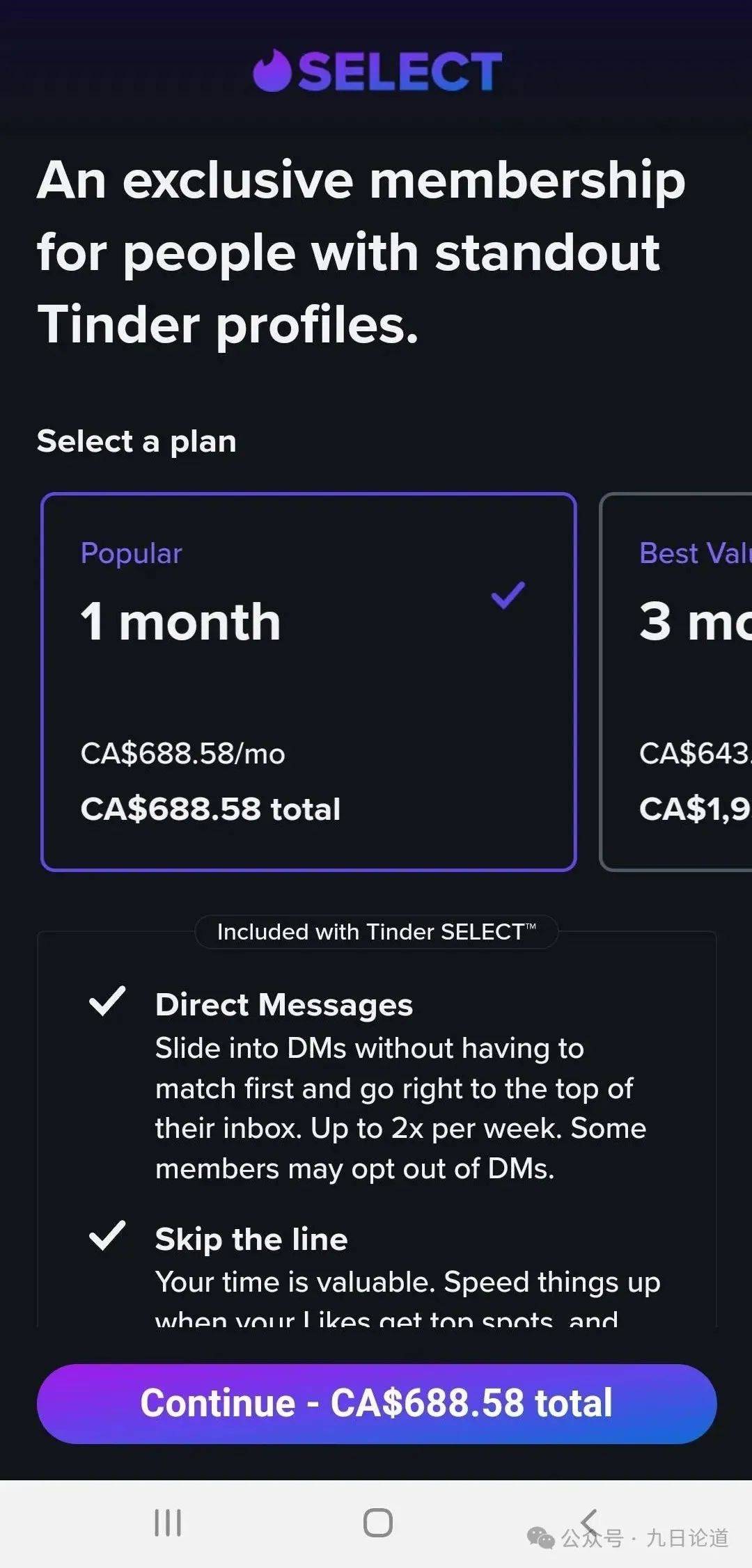Image resolution: width=752 pixels, height=1568 pixels.
Task: Tap the Best Value label
Action: (x=695, y=553)
